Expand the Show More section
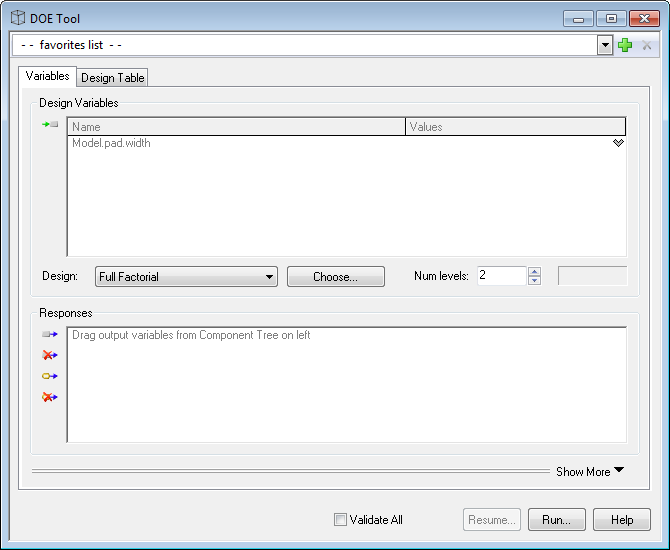The image size is (670, 550). [590, 472]
